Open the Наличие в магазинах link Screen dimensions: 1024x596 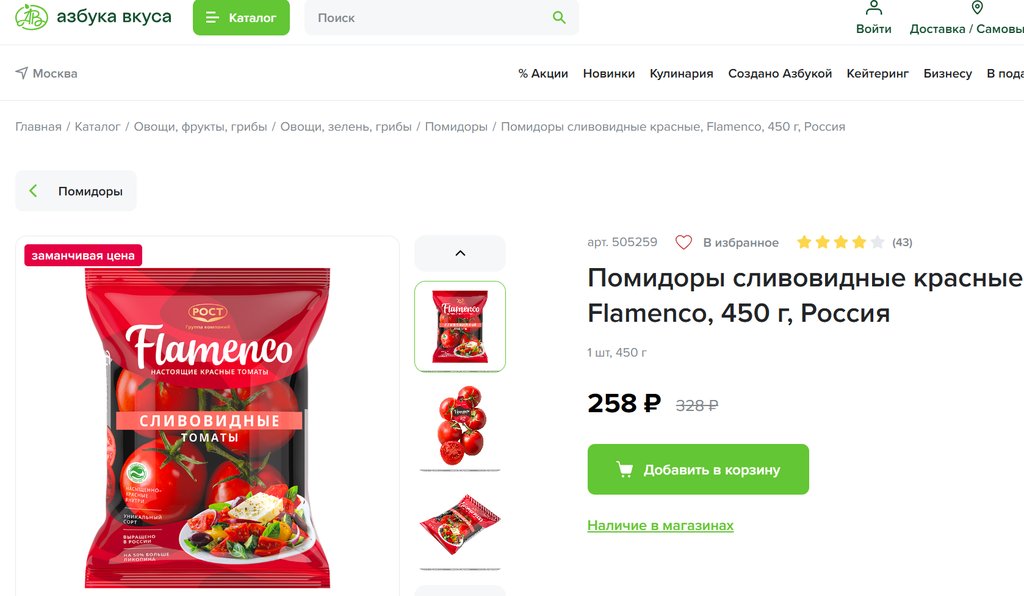coord(660,525)
